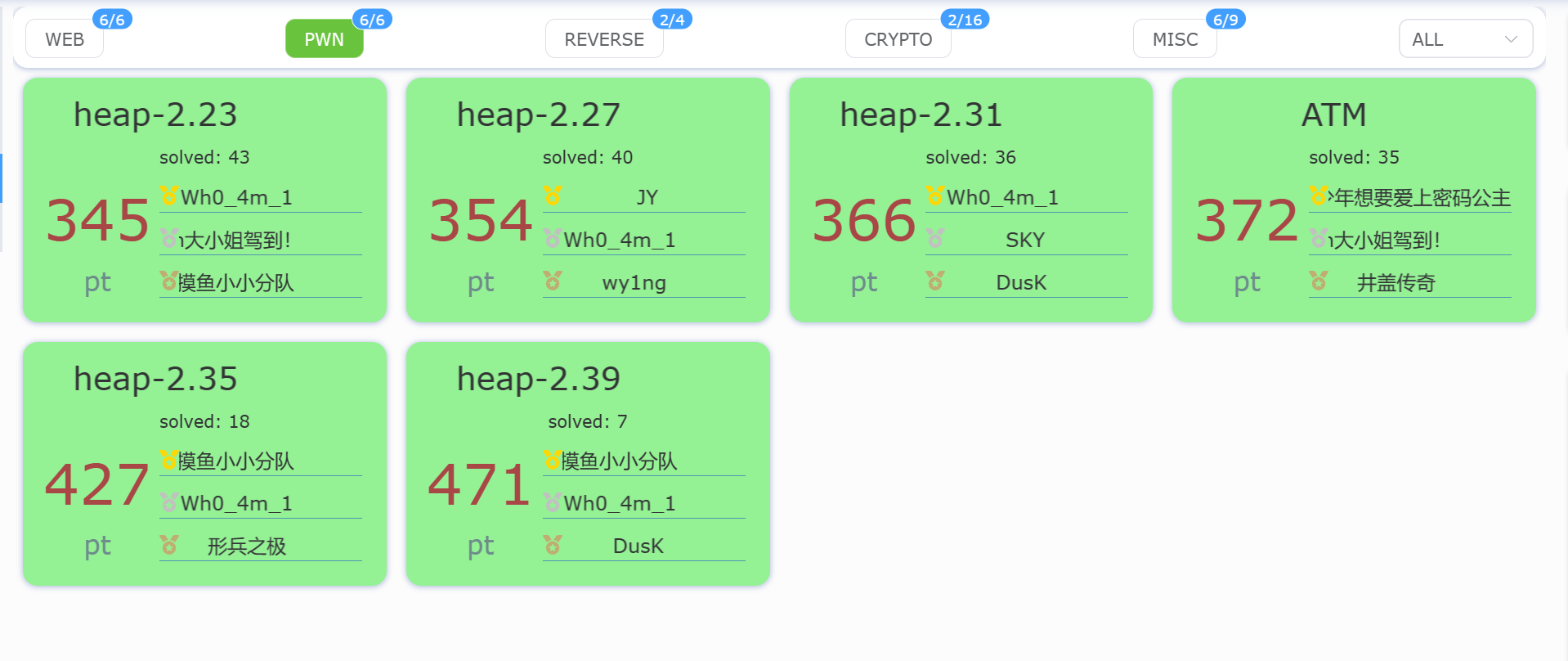This screenshot has width=1568, height=661.
Task: Click team name SKY
Action: [x=1025, y=240]
